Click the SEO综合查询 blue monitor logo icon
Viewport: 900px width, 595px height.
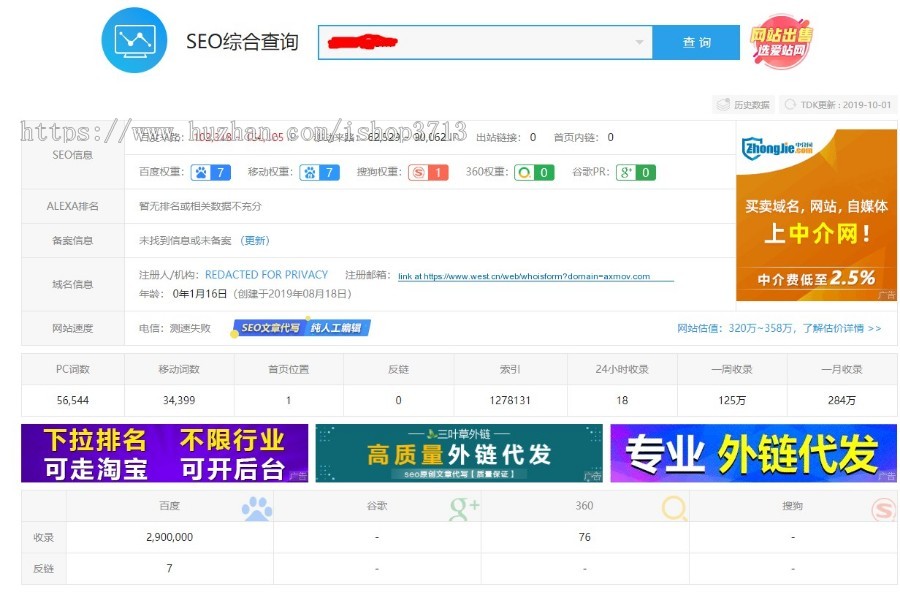tap(135, 40)
